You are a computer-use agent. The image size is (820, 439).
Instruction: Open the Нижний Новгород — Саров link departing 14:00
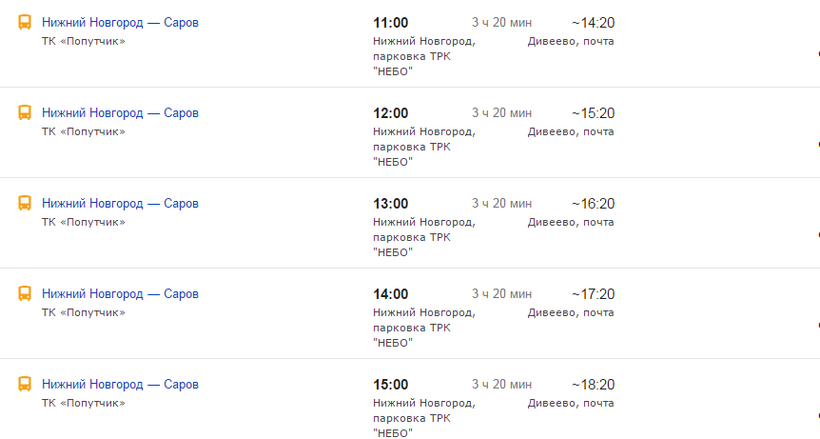pyautogui.click(x=120, y=294)
